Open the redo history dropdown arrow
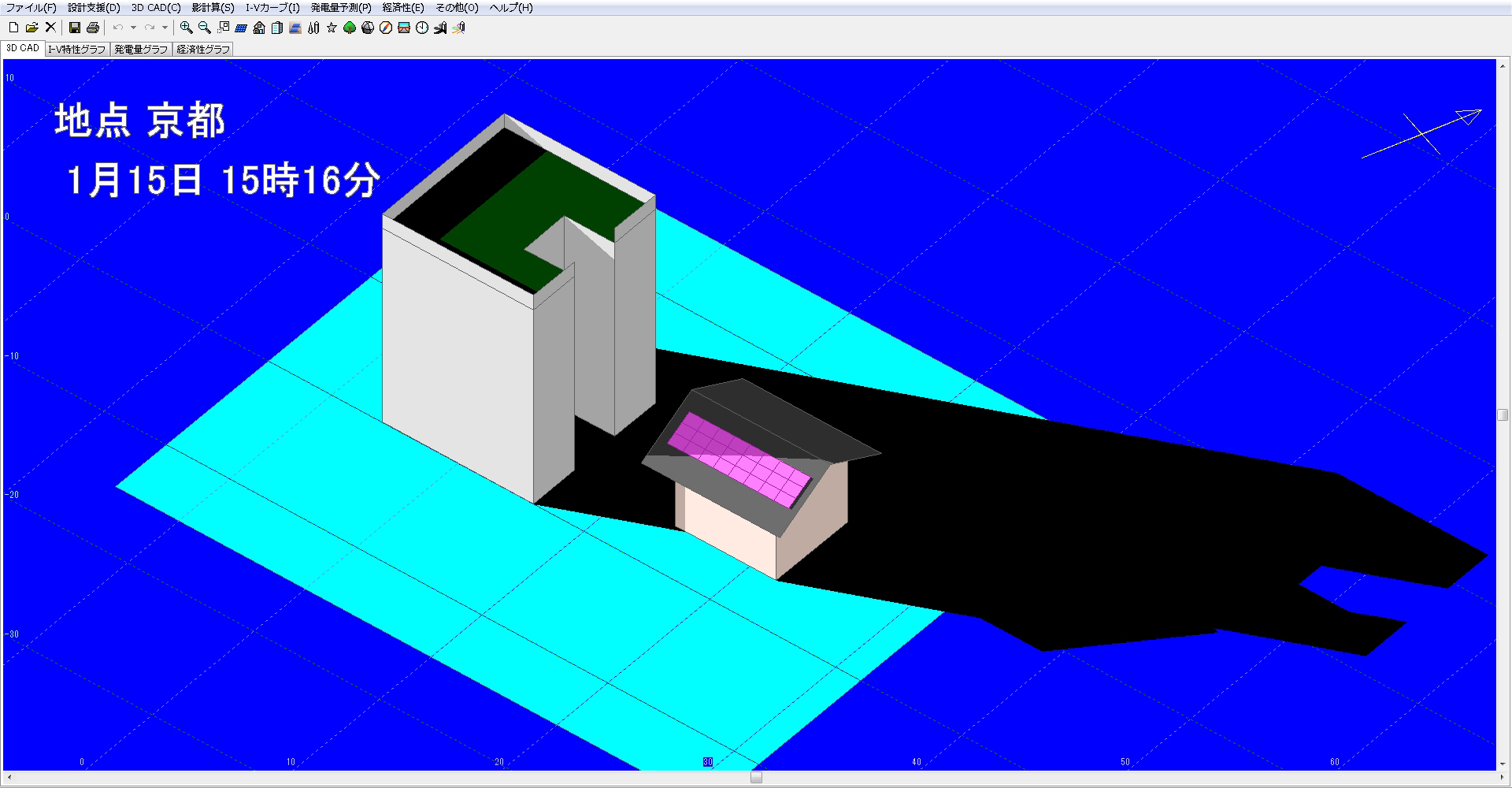 [165, 28]
